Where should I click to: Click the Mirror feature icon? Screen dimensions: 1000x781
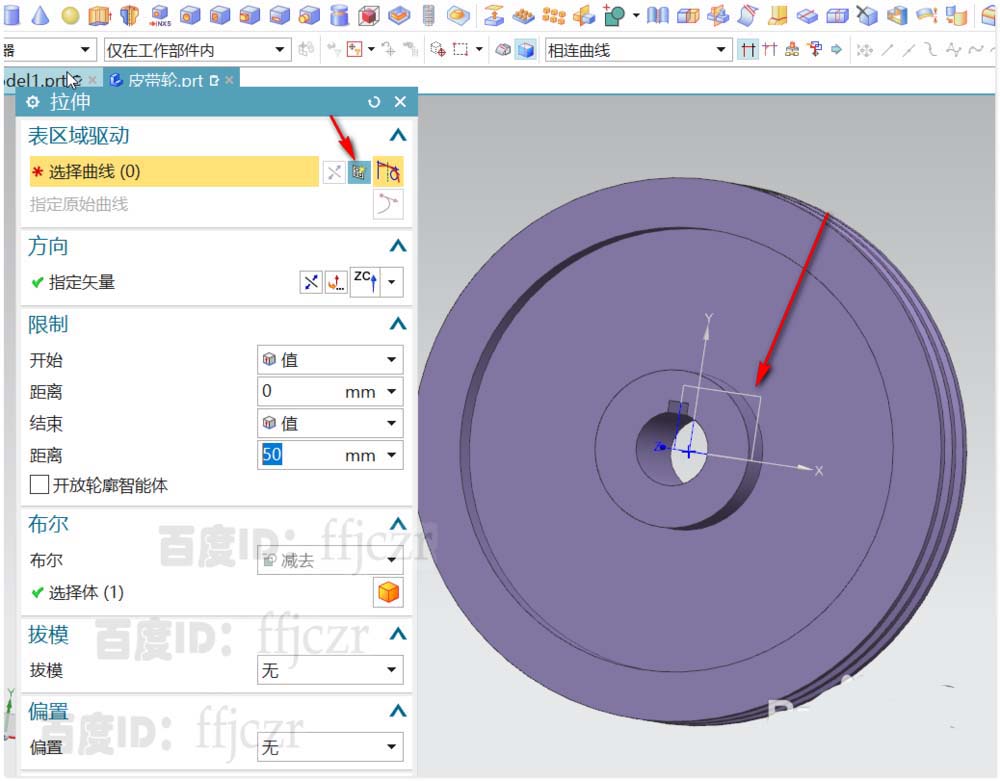(584, 15)
